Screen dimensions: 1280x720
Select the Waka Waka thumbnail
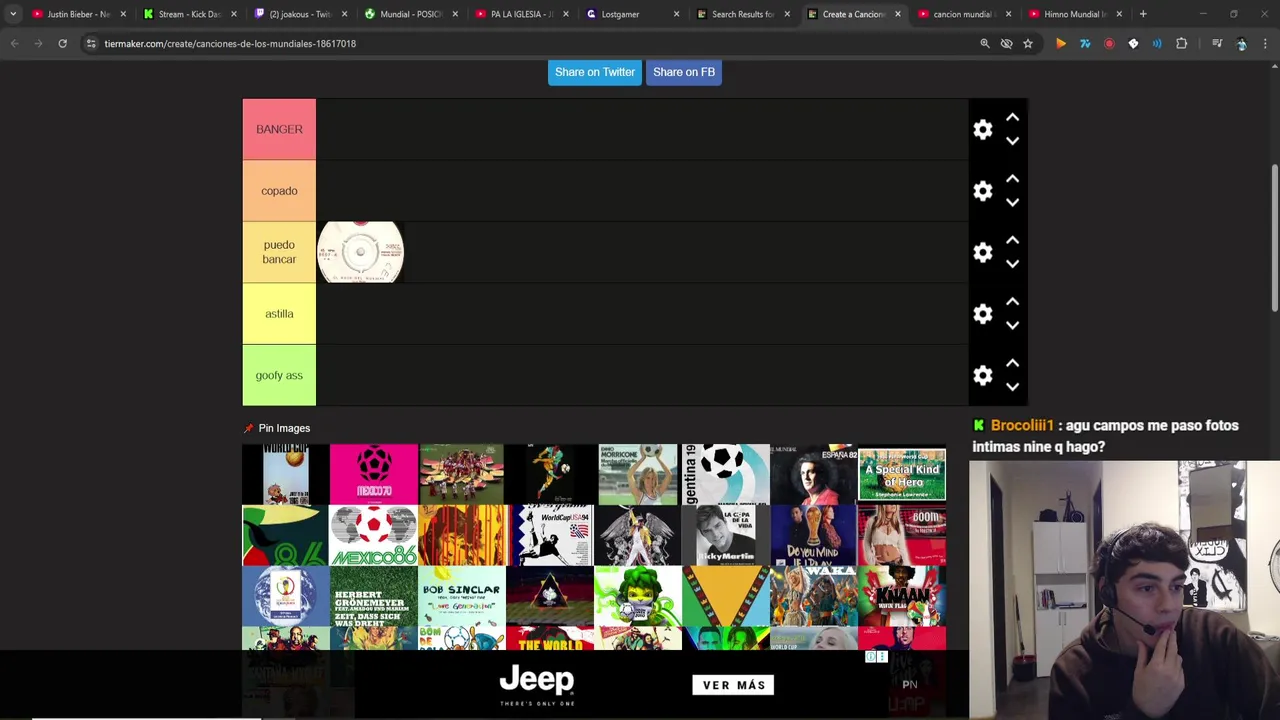[814, 596]
